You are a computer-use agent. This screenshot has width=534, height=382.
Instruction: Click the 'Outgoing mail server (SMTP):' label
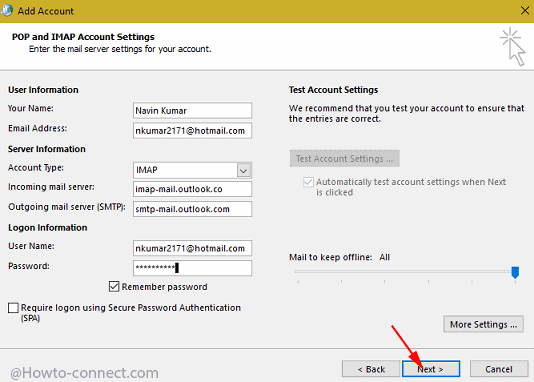point(67,207)
